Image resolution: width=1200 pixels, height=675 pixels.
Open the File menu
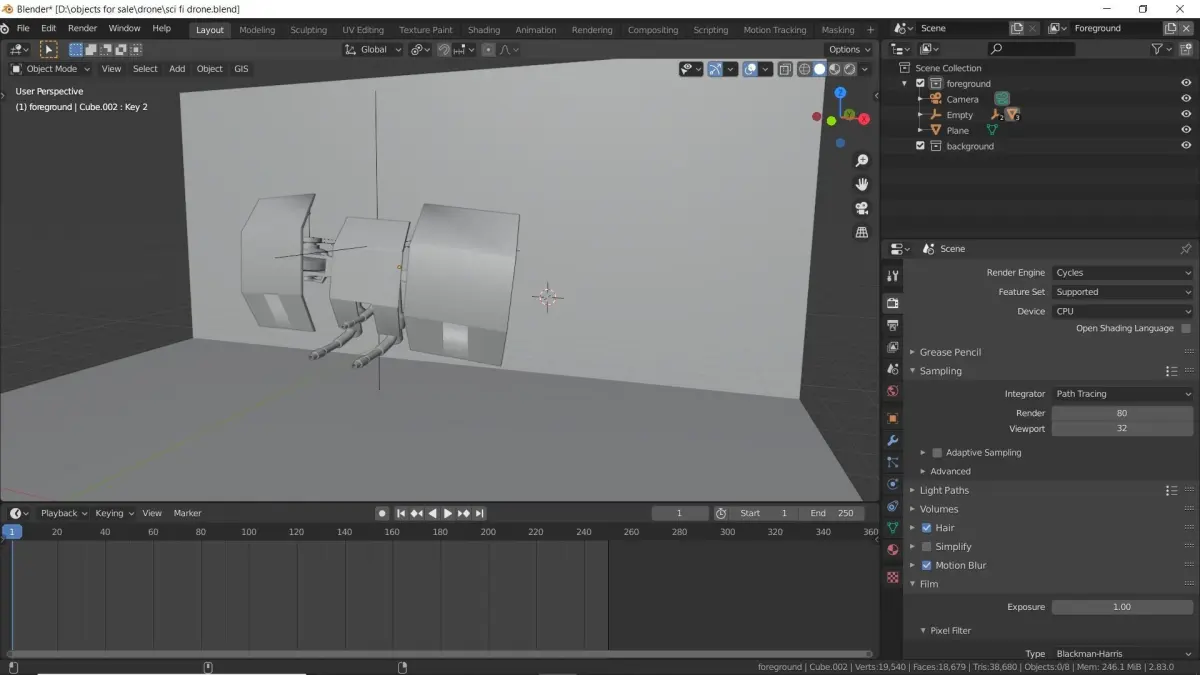(x=22, y=28)
